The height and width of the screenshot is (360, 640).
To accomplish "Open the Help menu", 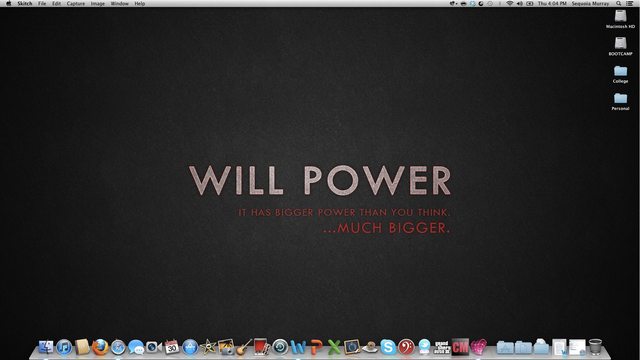I will tap(140, 3).
